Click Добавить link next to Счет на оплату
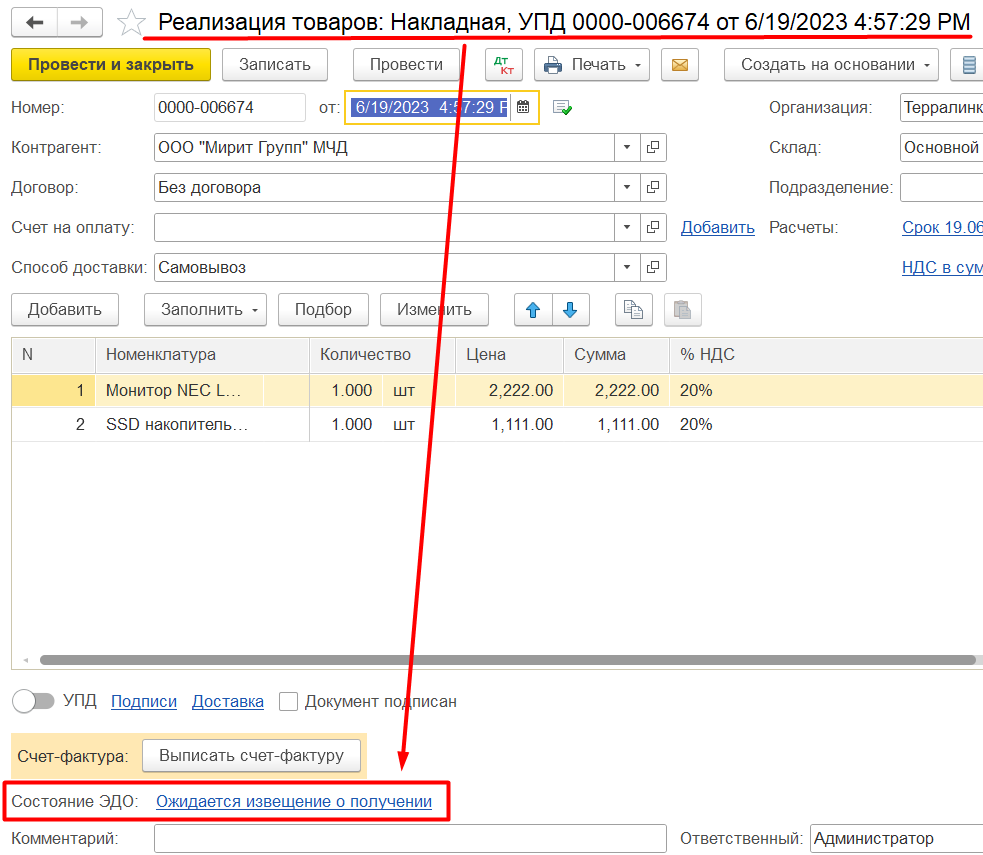 [718, 228]
